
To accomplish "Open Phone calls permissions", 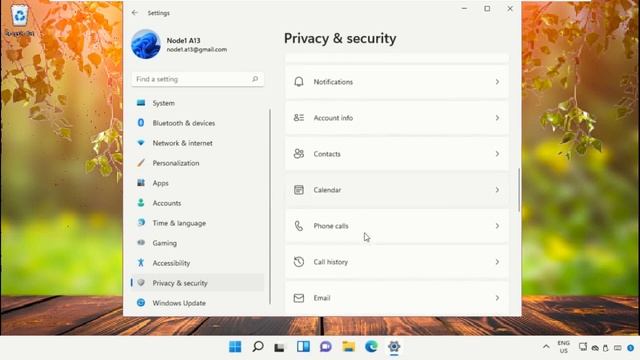I will (x=397, y=226).
